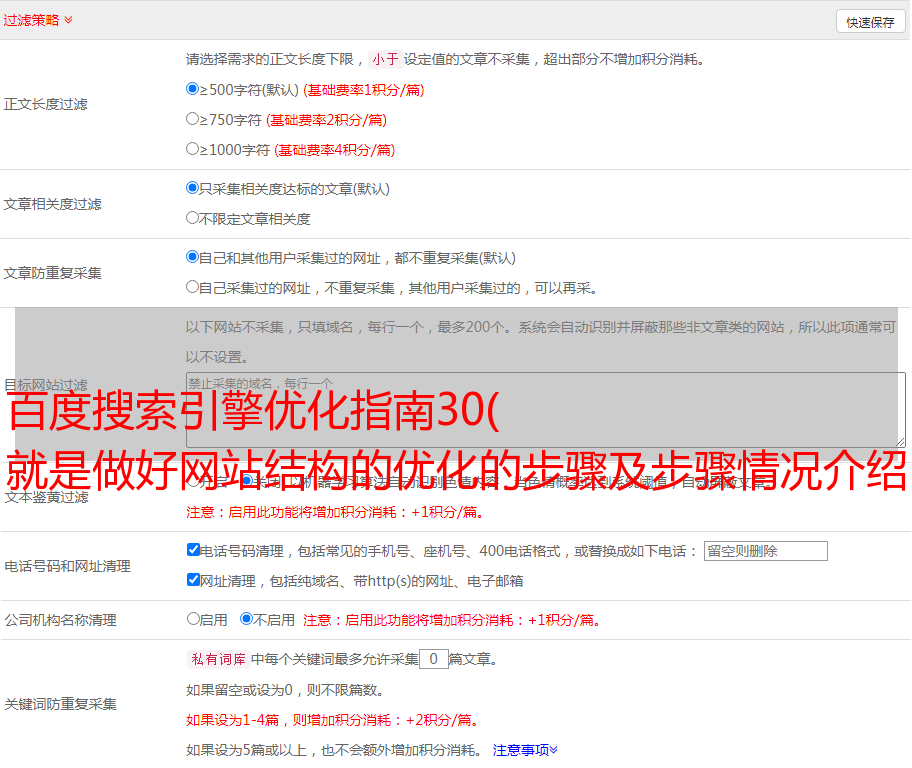The height and width of the screenshot is (768, 912).
Task: Click the 快速保存 button
Action: coord(870,22)
